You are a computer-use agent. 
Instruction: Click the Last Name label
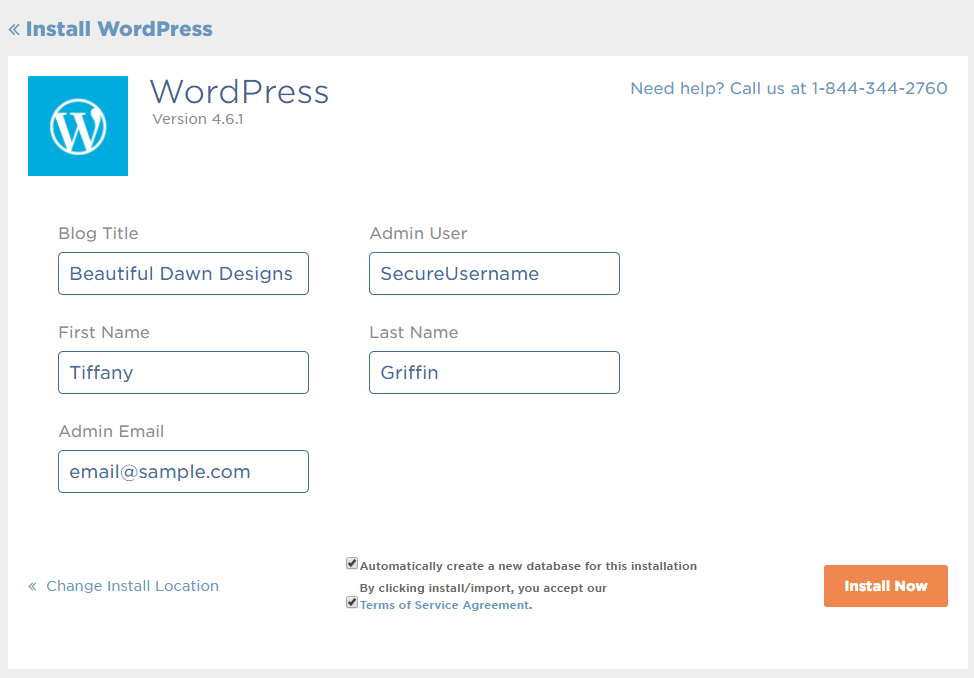[414, 332]
